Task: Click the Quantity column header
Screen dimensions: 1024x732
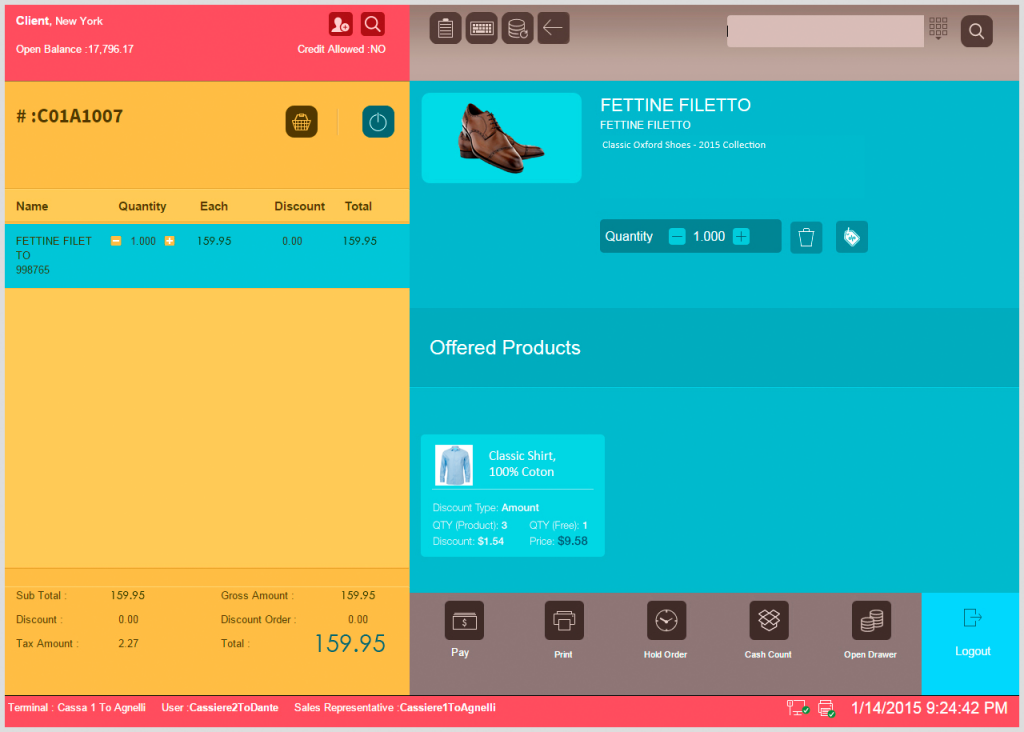Action: 142,206
